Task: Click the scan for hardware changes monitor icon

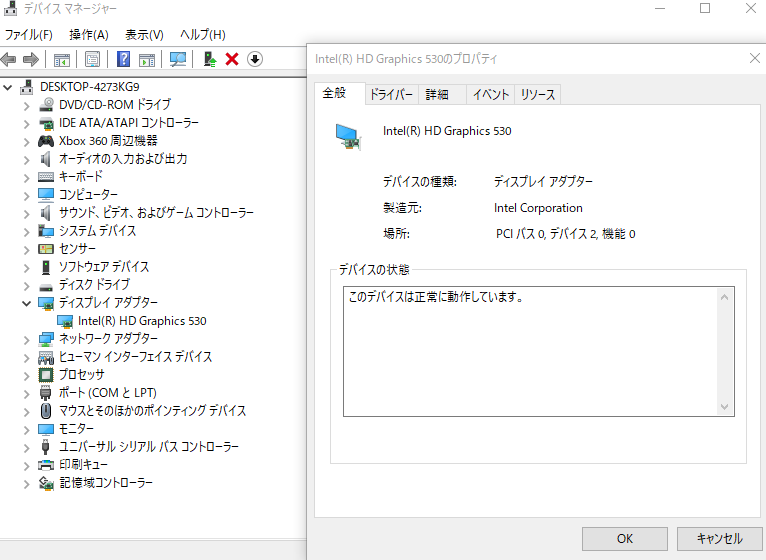Action: [x=178, y=60]
